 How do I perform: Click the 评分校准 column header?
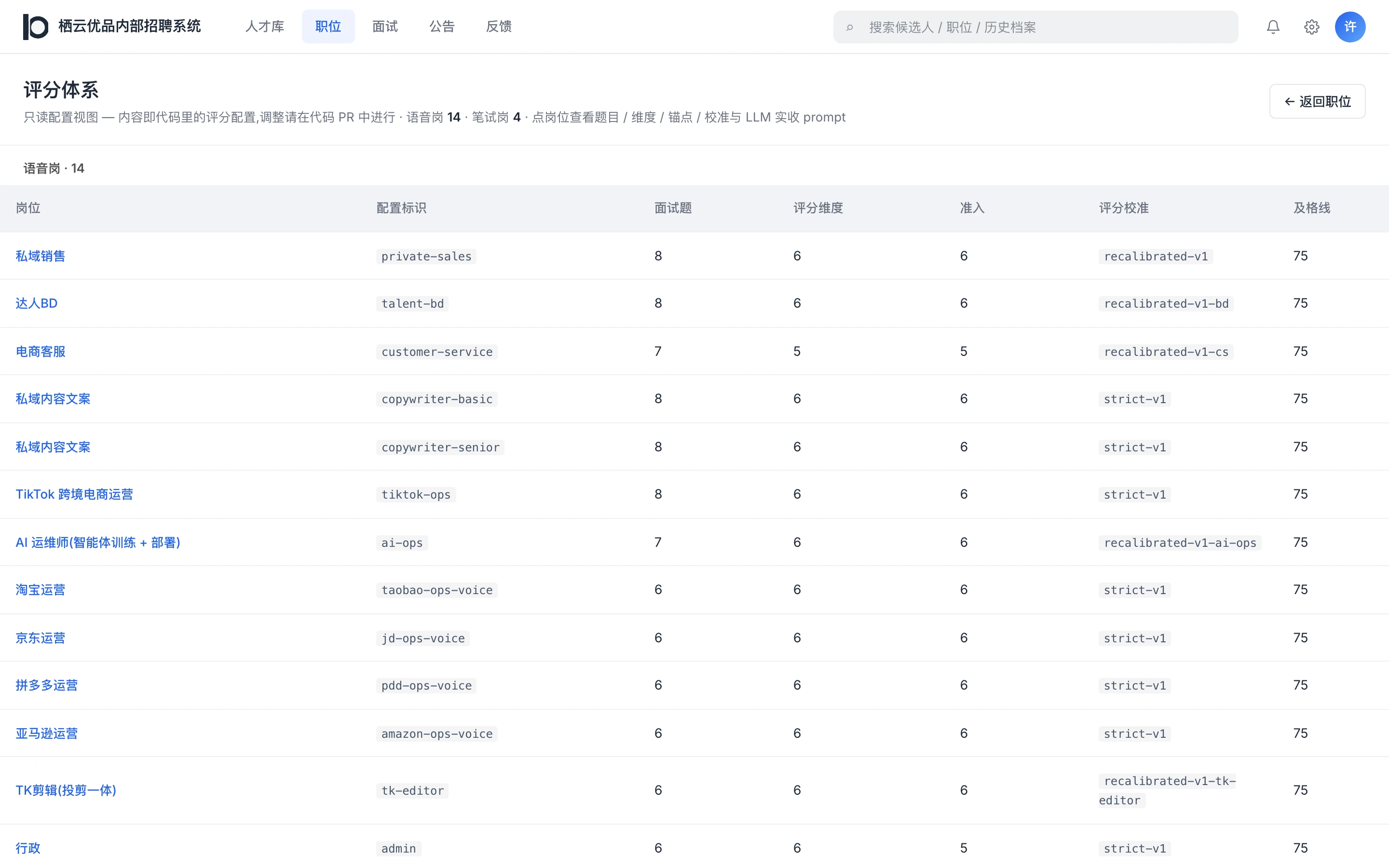pyautogui.click(x=1123, y=208)
